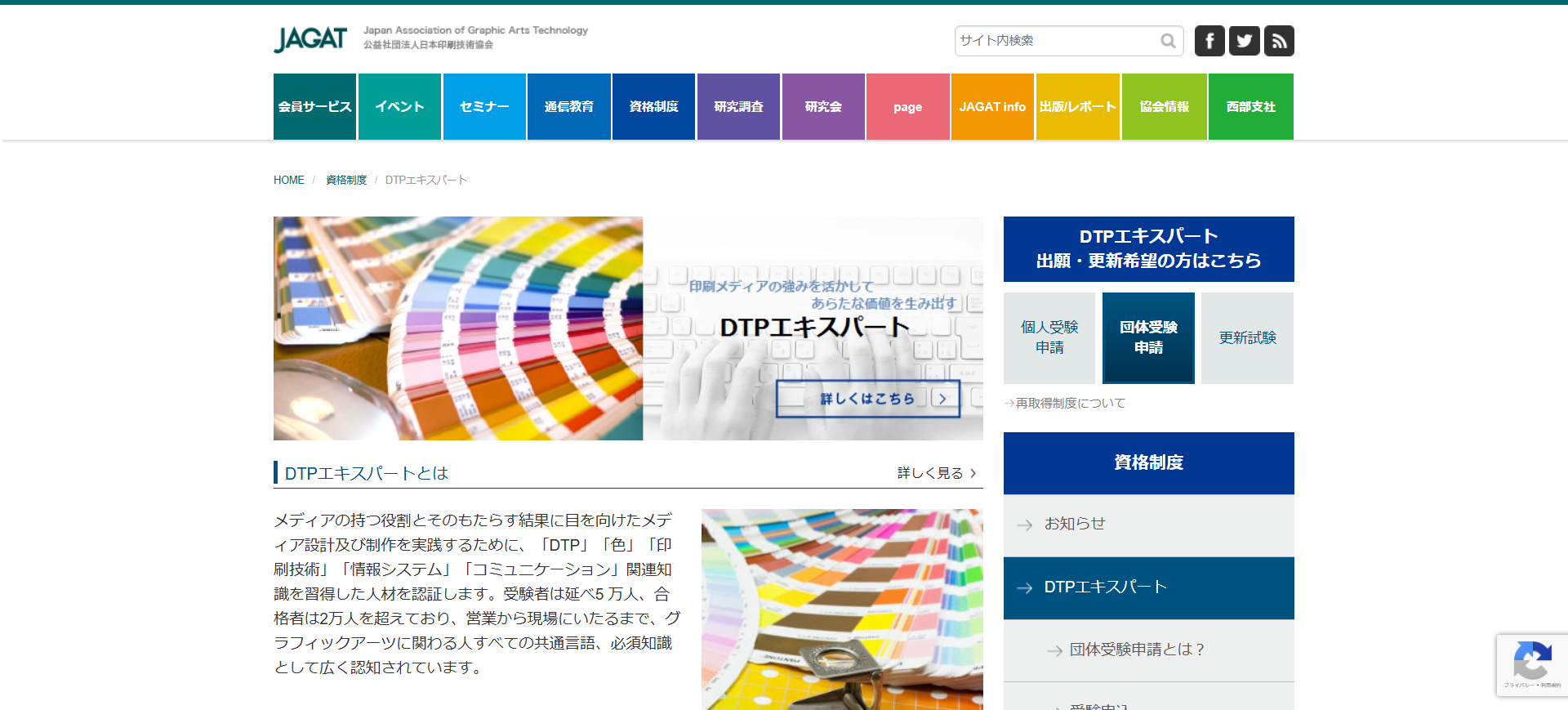
Task: Click the Japan Association of Graphic Arts Technology text
Action: 475,30
